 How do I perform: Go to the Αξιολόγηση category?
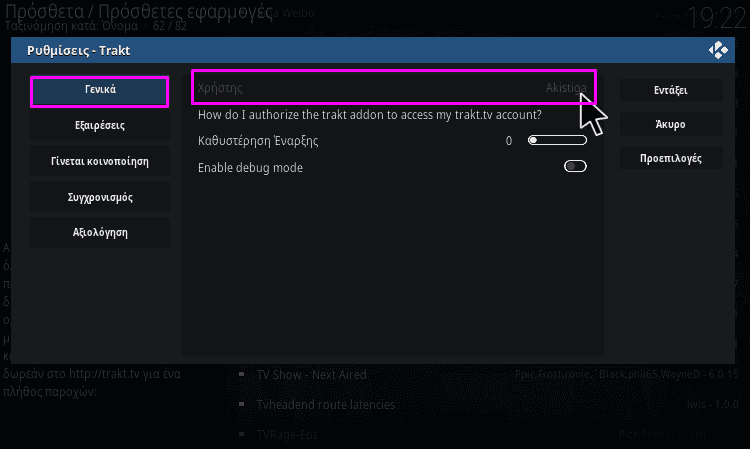[x=99, y=233]
